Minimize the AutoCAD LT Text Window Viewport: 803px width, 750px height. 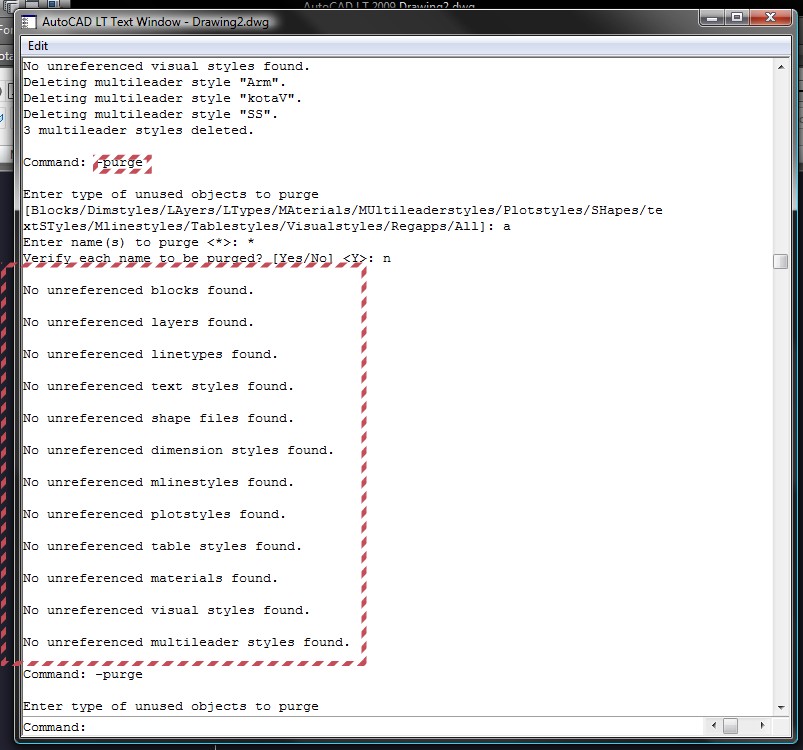coord(711,18)
